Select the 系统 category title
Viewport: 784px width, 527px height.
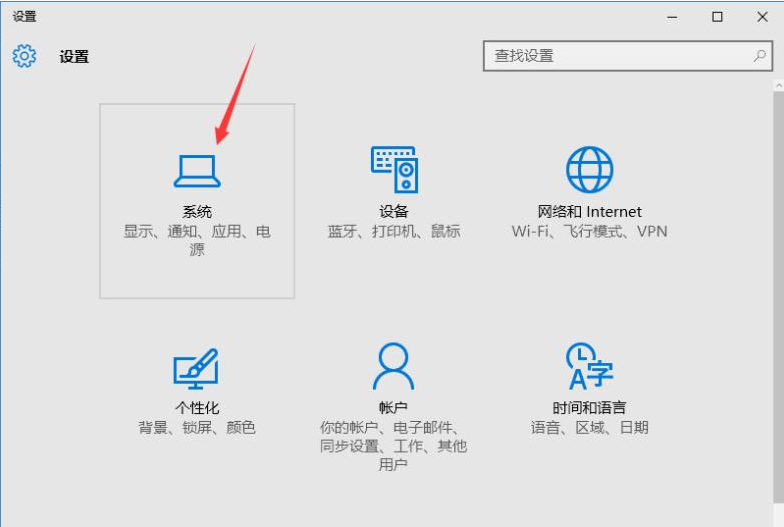(x=197, y=212)
